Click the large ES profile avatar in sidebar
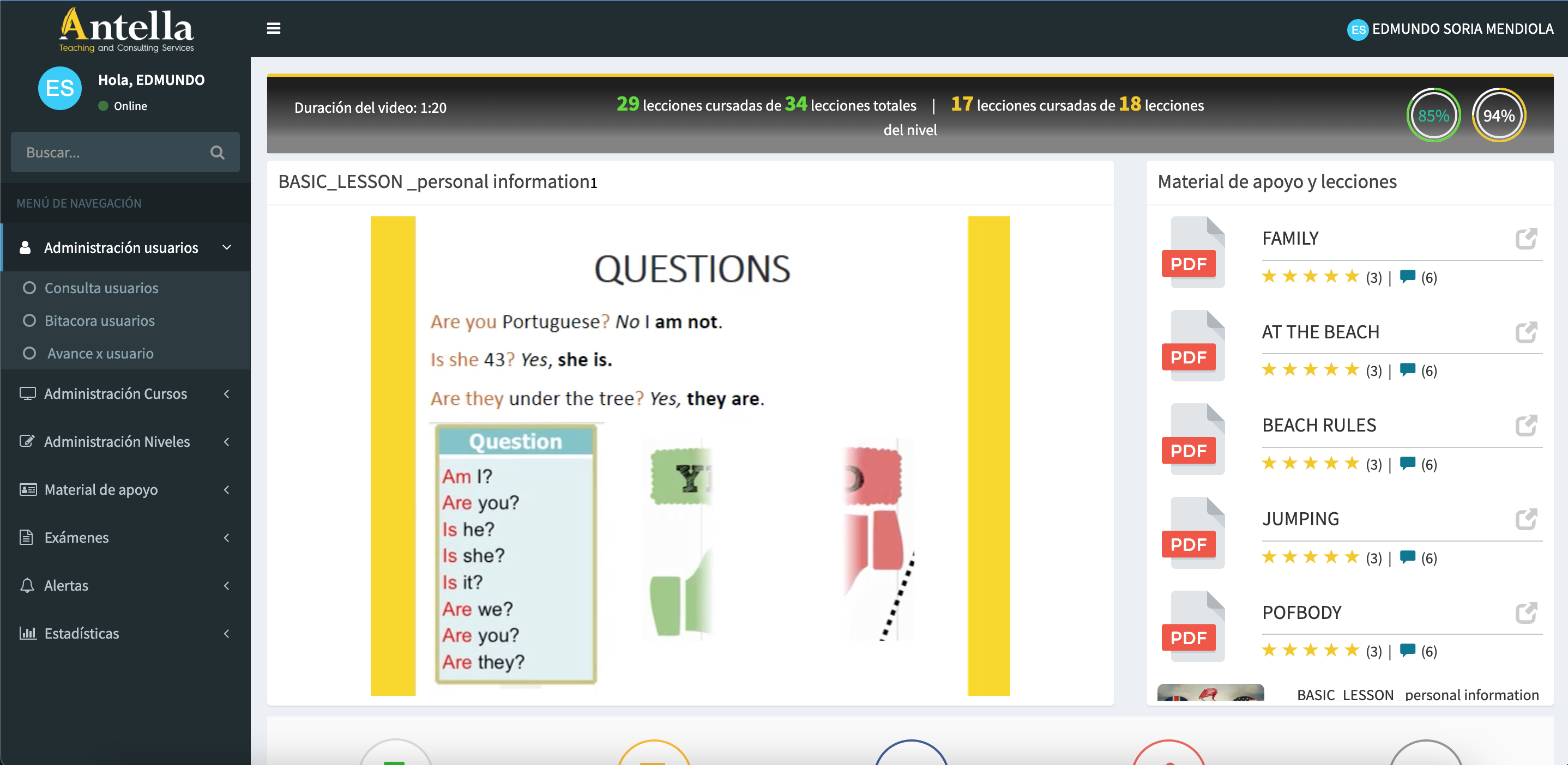The width and height of the screenshot is (1568, 765). 59,88
